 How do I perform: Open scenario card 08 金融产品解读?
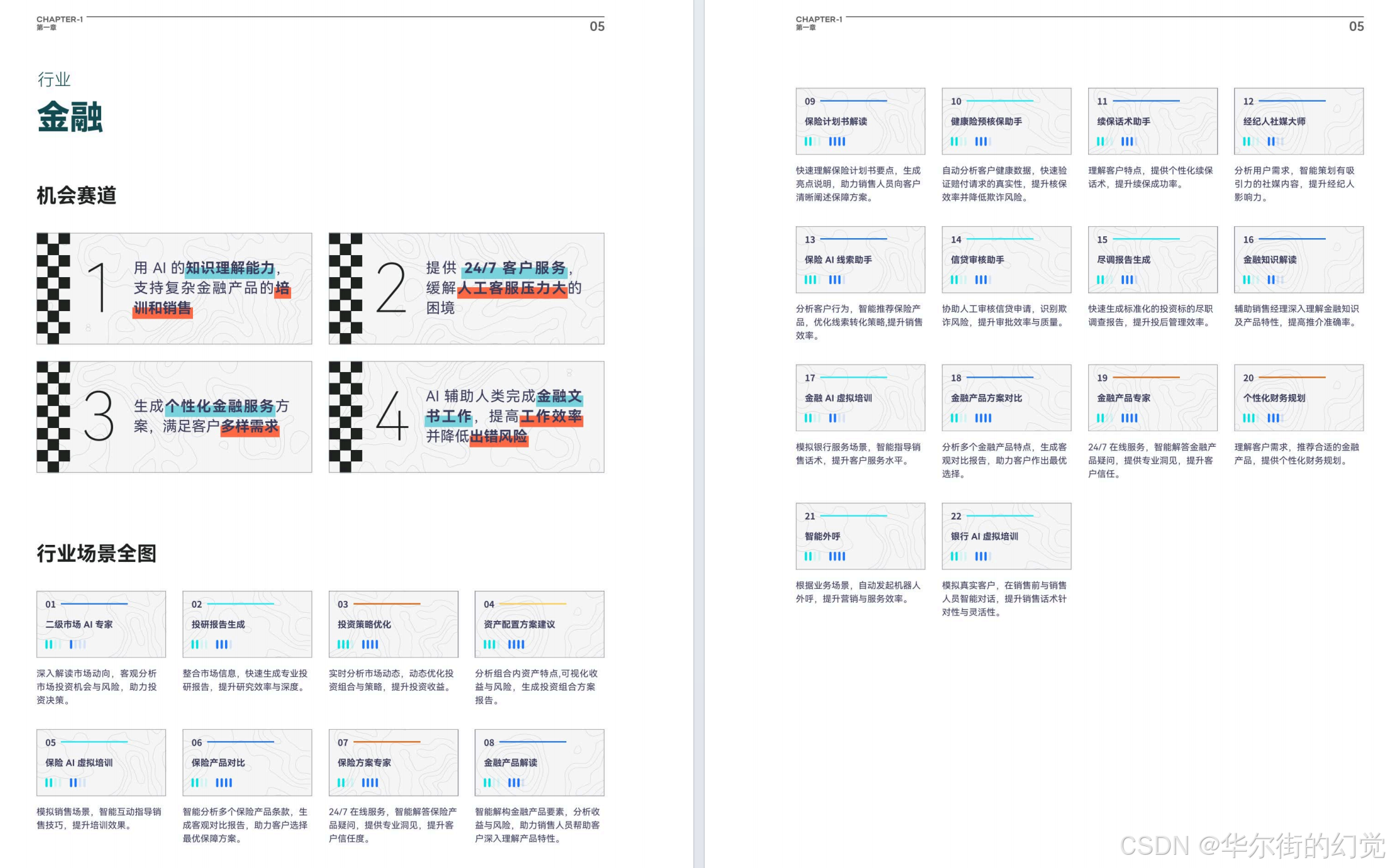(539, 762)
